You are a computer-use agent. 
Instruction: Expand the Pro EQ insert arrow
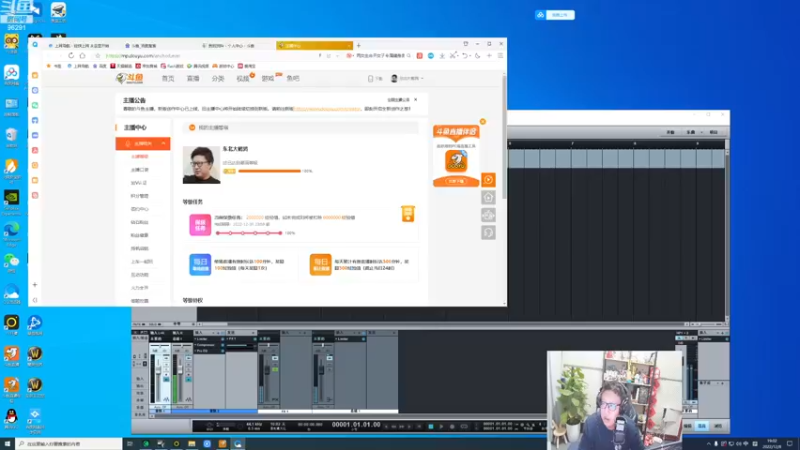coord(196,351)
